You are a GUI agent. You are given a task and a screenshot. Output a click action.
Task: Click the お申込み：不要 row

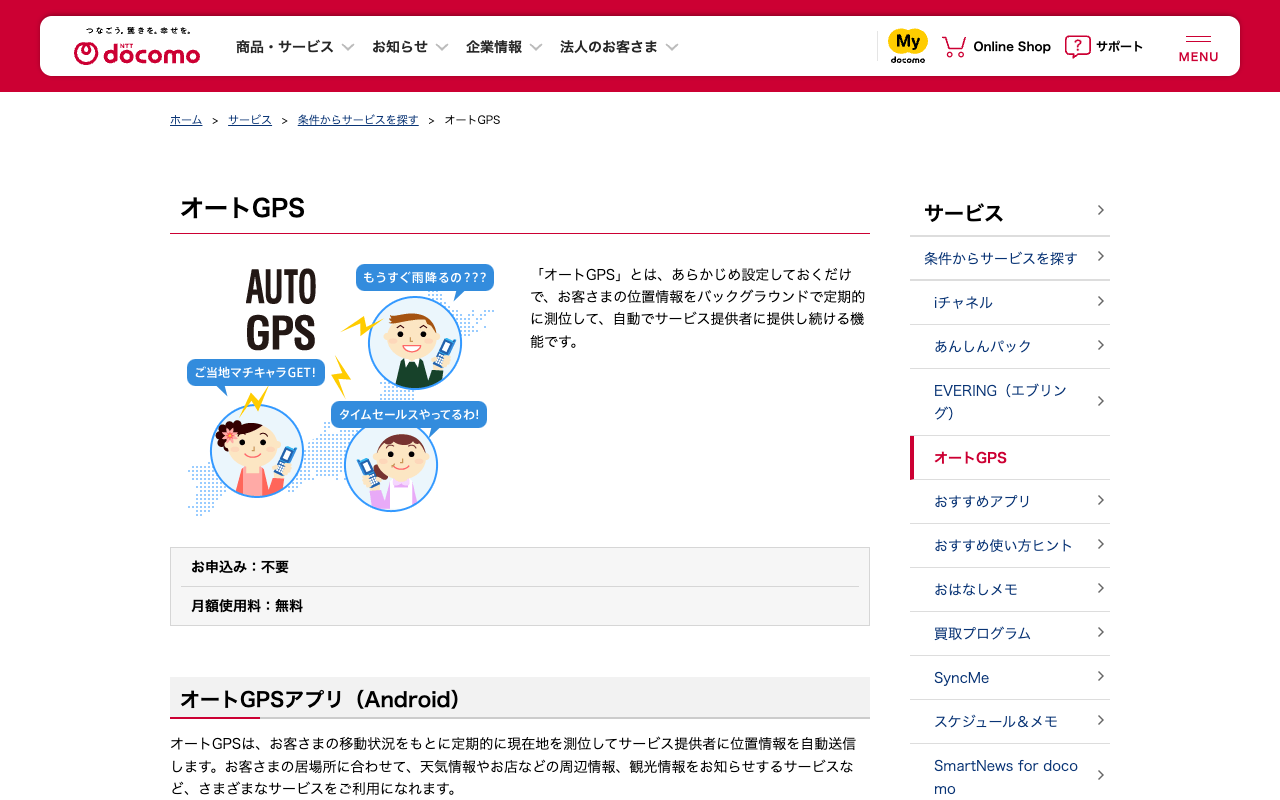coord(520,567)
